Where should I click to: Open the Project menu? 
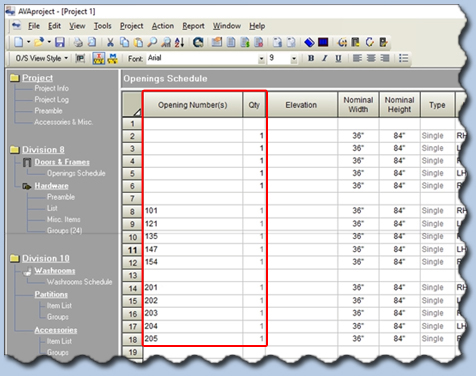tap(131, 26)
